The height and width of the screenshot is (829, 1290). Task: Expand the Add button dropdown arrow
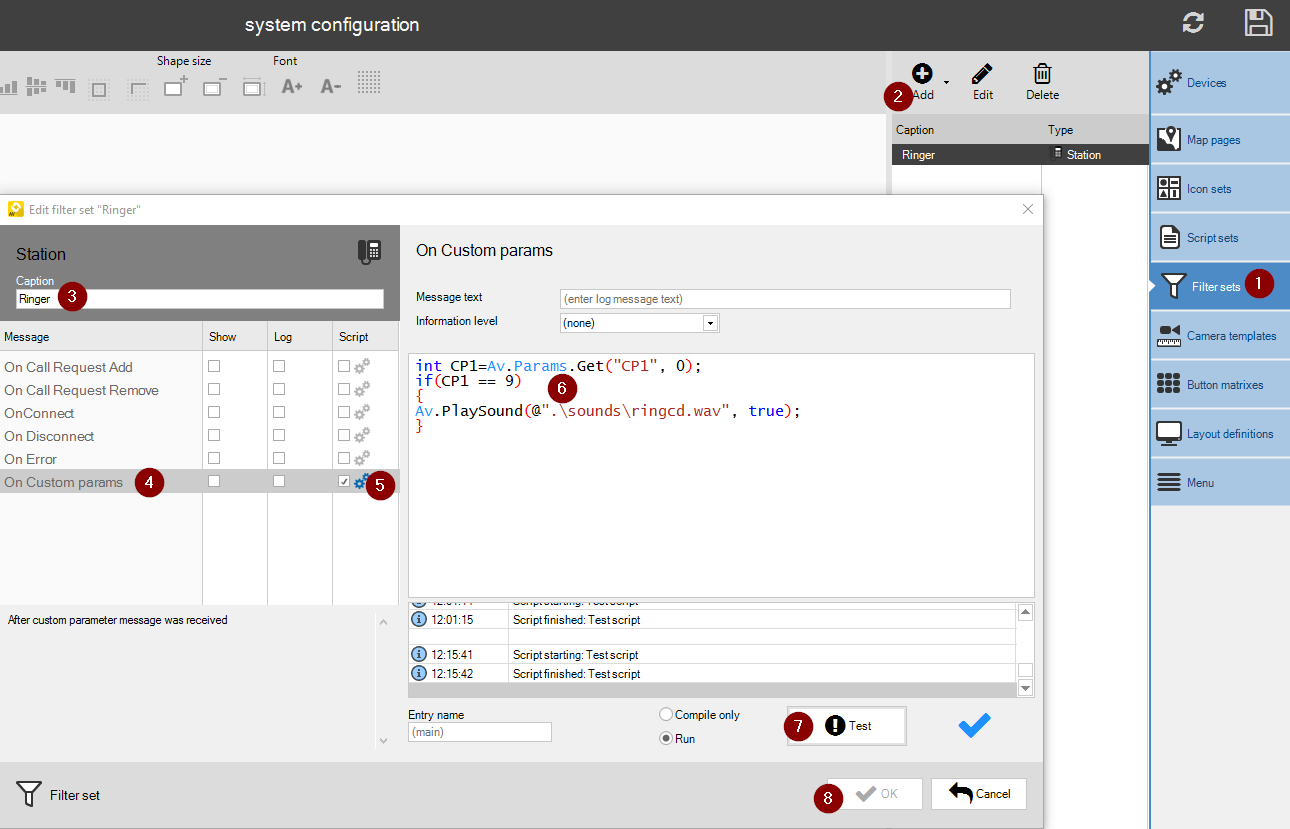[946, 82]
